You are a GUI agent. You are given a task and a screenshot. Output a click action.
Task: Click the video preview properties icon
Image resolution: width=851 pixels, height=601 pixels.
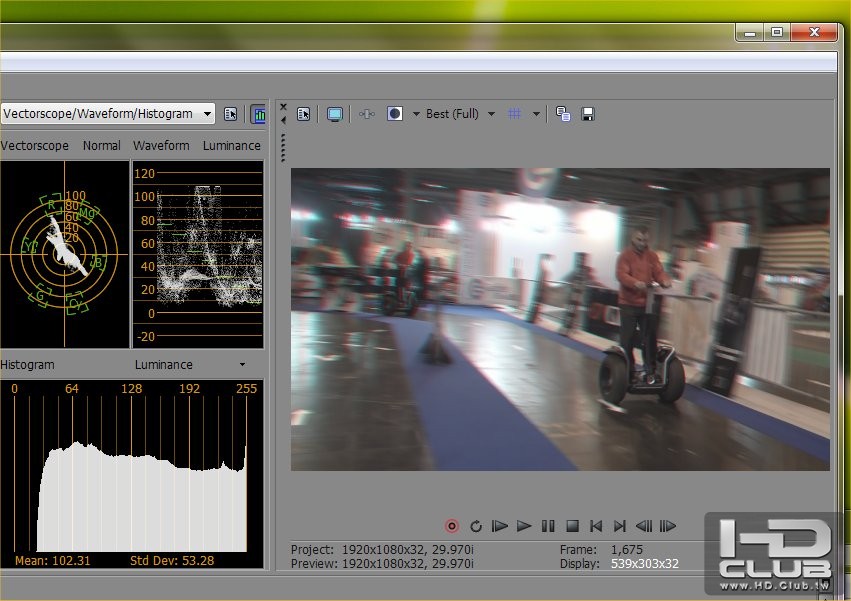click(x=303, y=114)
